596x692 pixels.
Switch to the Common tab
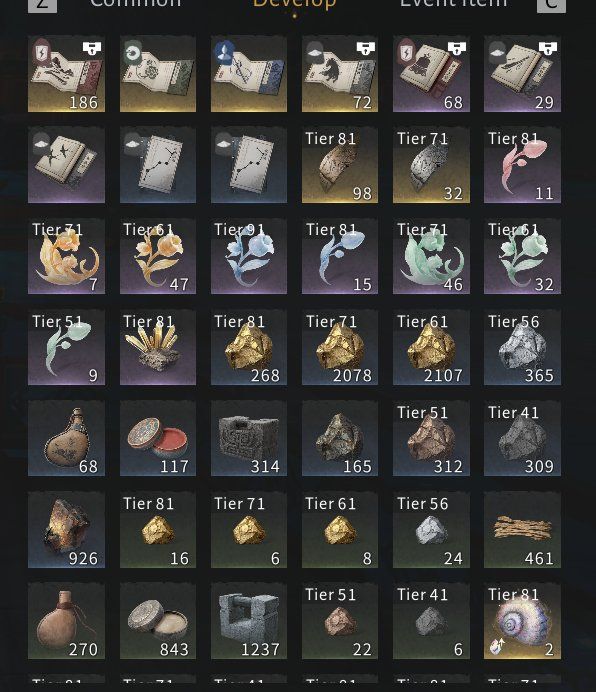click(136, 4)
